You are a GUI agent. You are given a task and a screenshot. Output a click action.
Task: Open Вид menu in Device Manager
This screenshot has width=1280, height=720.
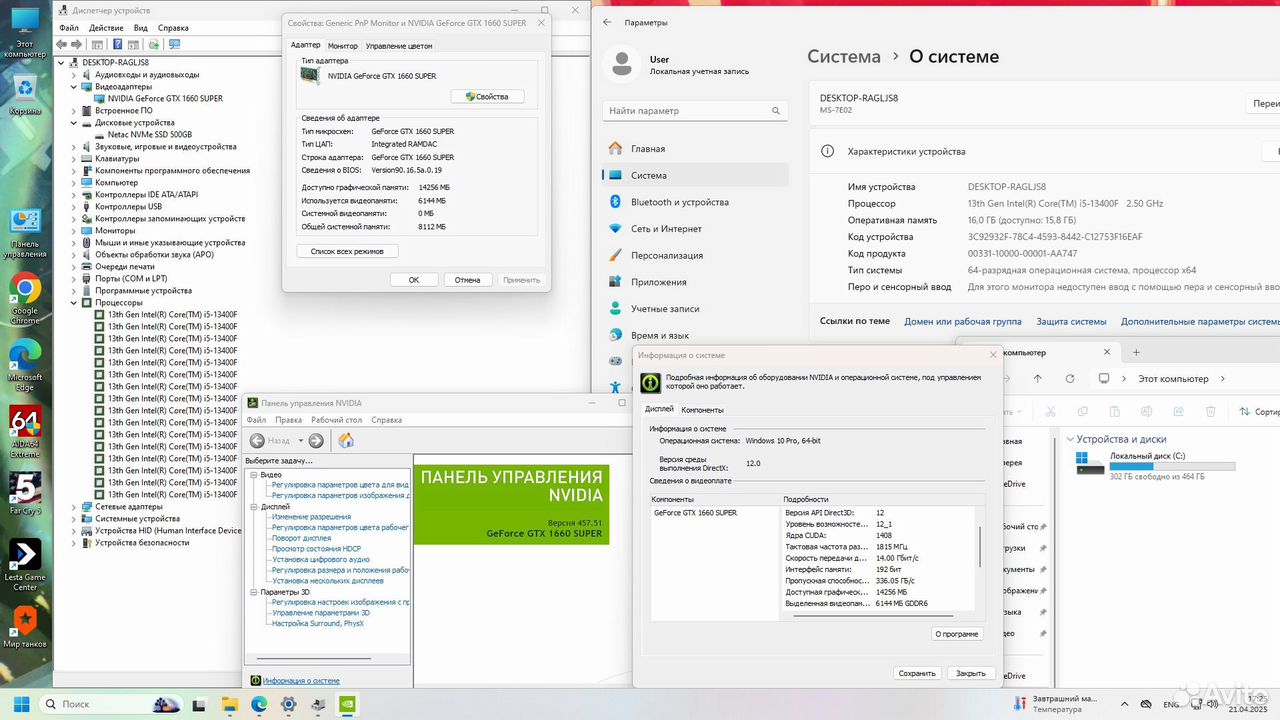141,28
